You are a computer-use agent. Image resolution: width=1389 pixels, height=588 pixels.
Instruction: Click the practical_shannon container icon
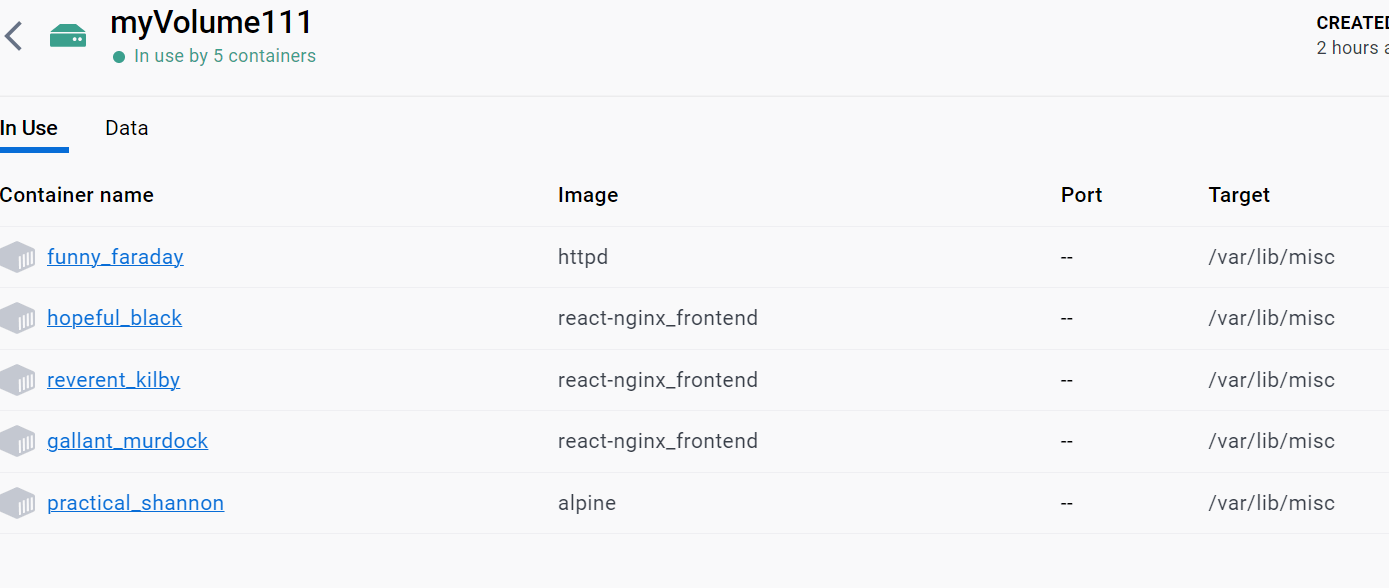click(x=18, y=503)
